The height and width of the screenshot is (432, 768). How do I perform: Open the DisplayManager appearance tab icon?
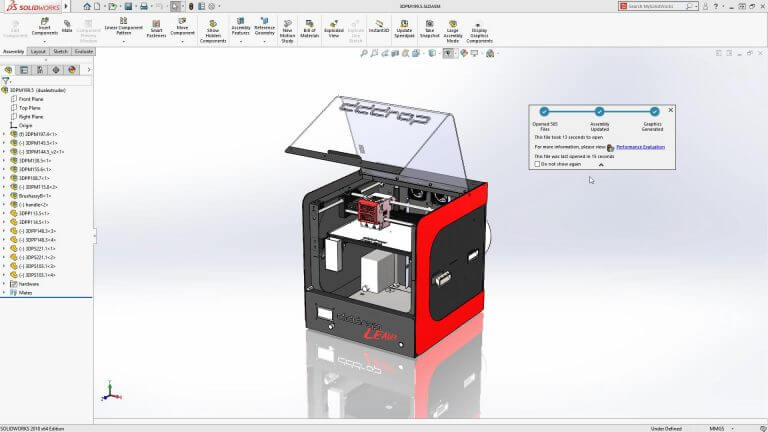click(72, 70)
